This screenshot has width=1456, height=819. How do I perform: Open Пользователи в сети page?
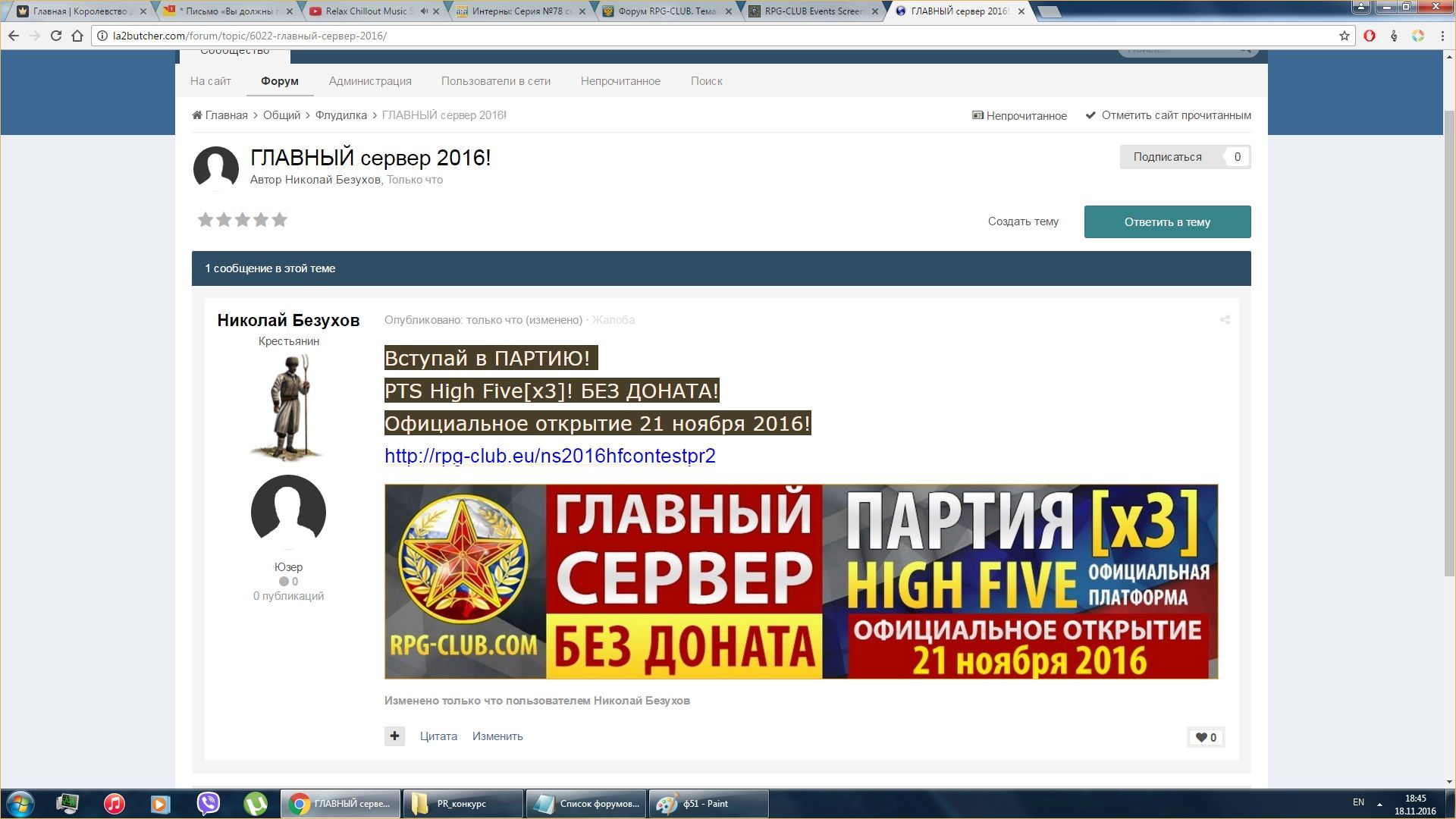pyautogui.click(x=496, y=81)
